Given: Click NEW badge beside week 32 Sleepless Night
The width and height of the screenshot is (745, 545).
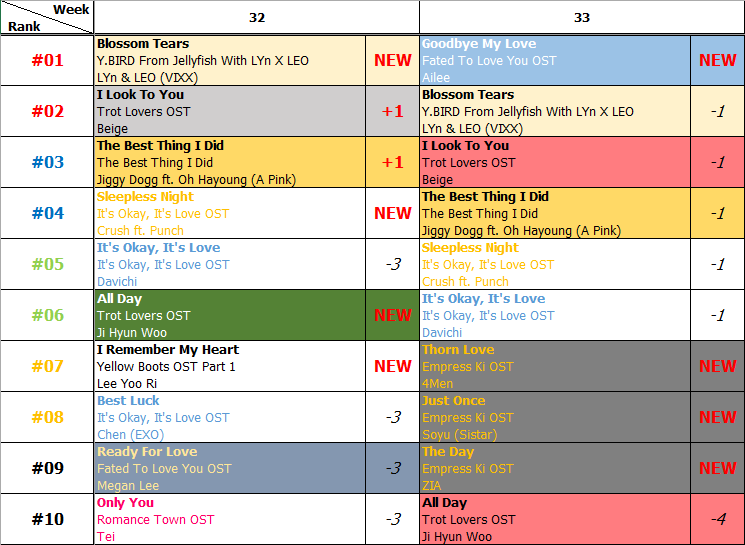Looking at the screenshot, I should pos(392,213).
